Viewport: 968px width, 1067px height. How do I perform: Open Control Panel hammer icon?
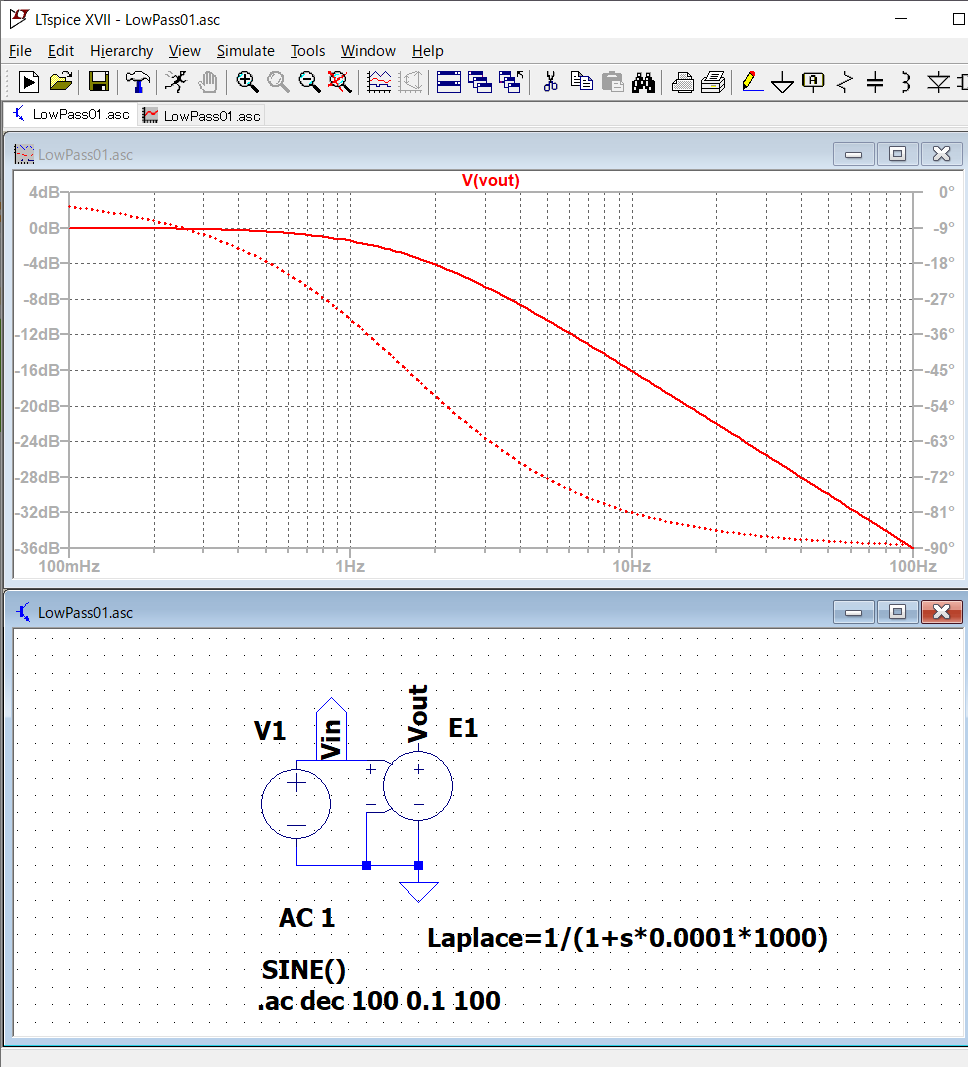point(138,82)
